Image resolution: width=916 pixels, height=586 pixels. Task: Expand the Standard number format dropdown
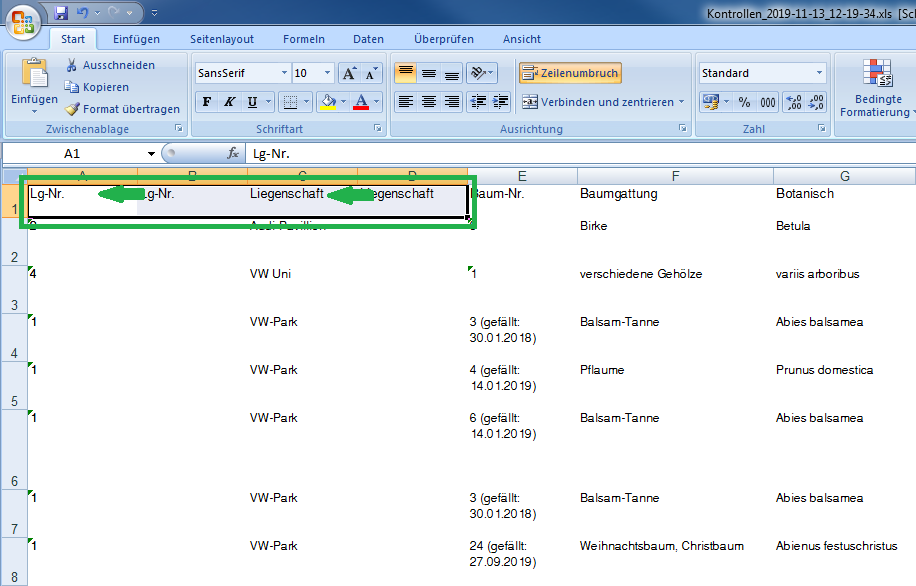tap(820, 73)
